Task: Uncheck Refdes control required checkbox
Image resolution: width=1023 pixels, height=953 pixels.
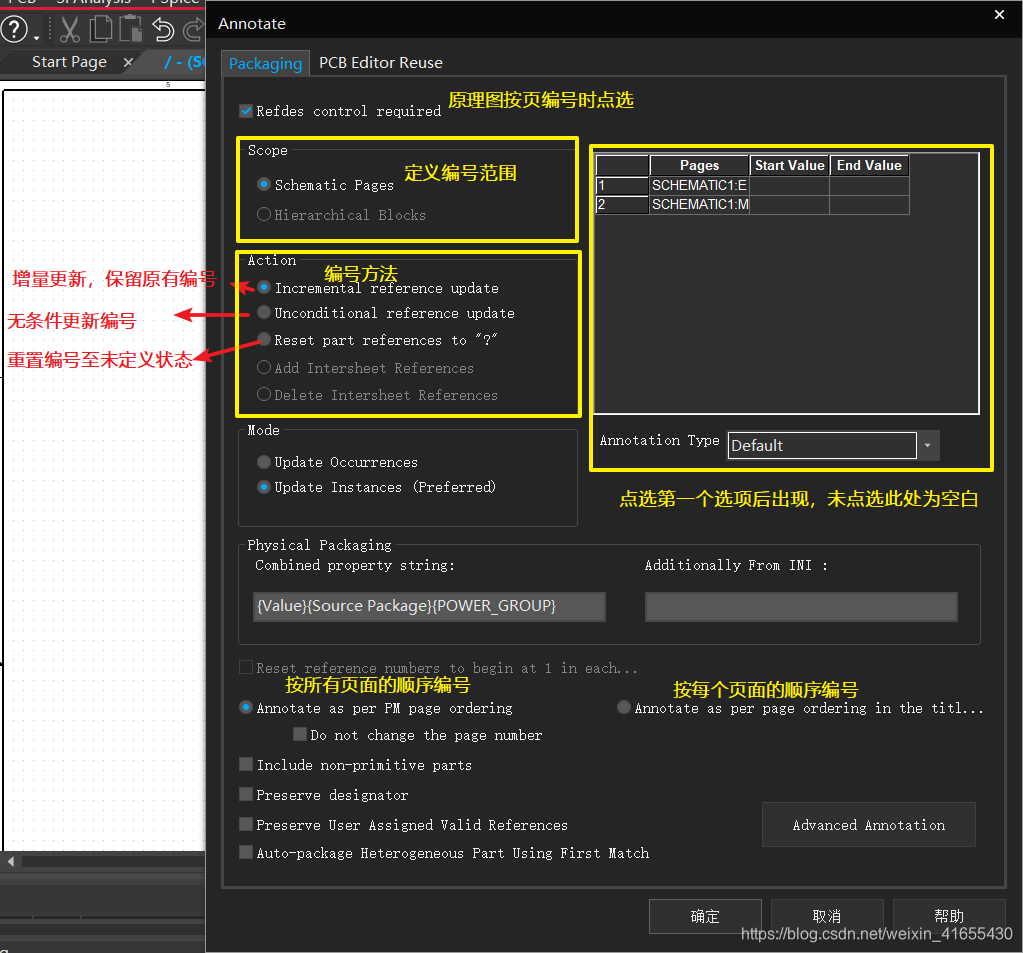Action: (246, 111)
